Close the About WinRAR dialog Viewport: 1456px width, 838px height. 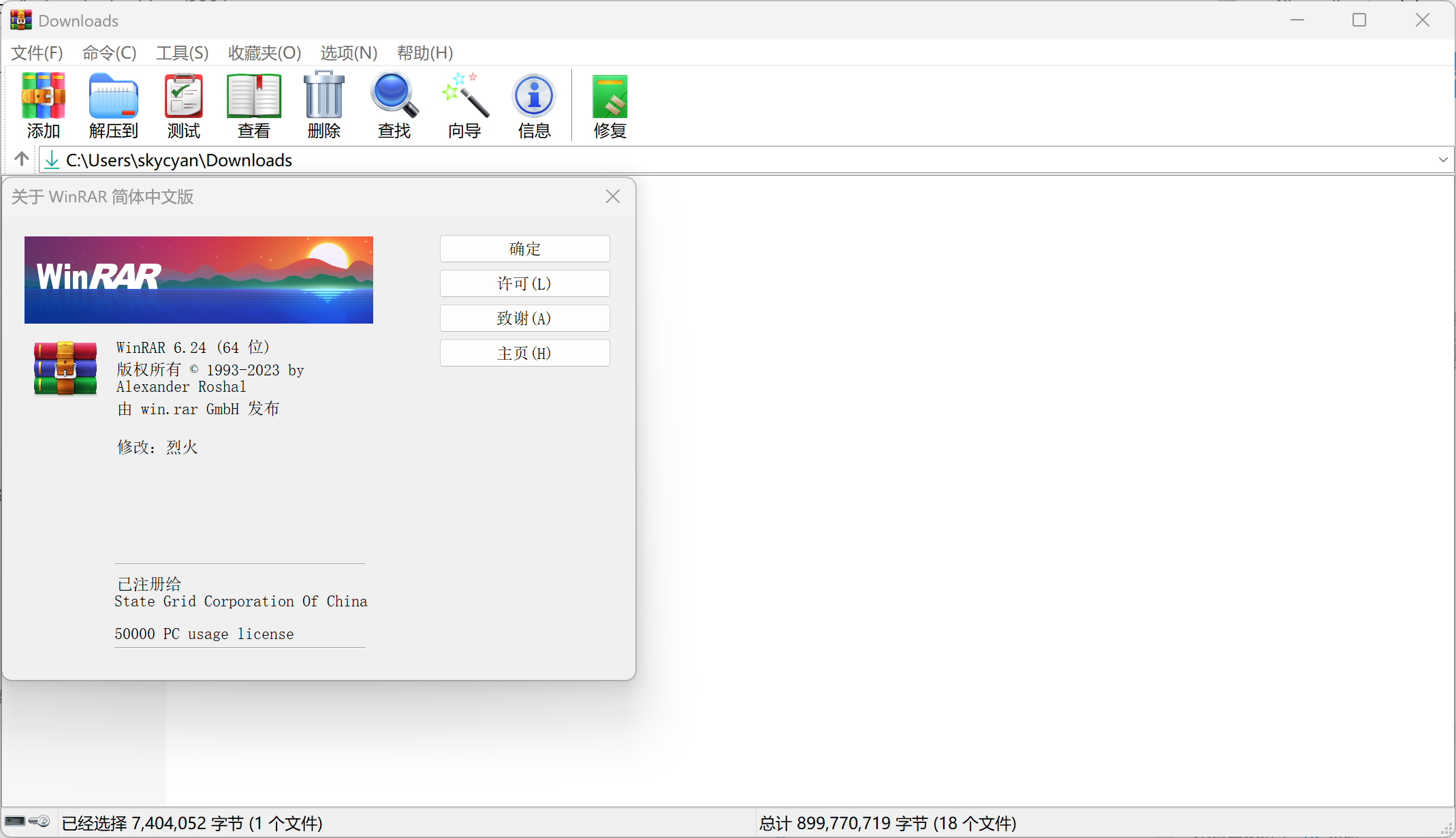pyautogui.click(x=613, y=197)
